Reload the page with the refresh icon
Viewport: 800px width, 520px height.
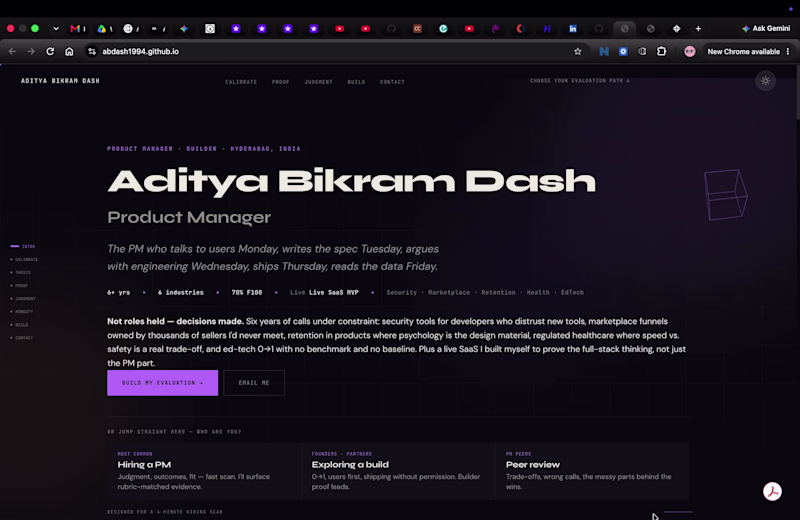click(x=50, y=52)
